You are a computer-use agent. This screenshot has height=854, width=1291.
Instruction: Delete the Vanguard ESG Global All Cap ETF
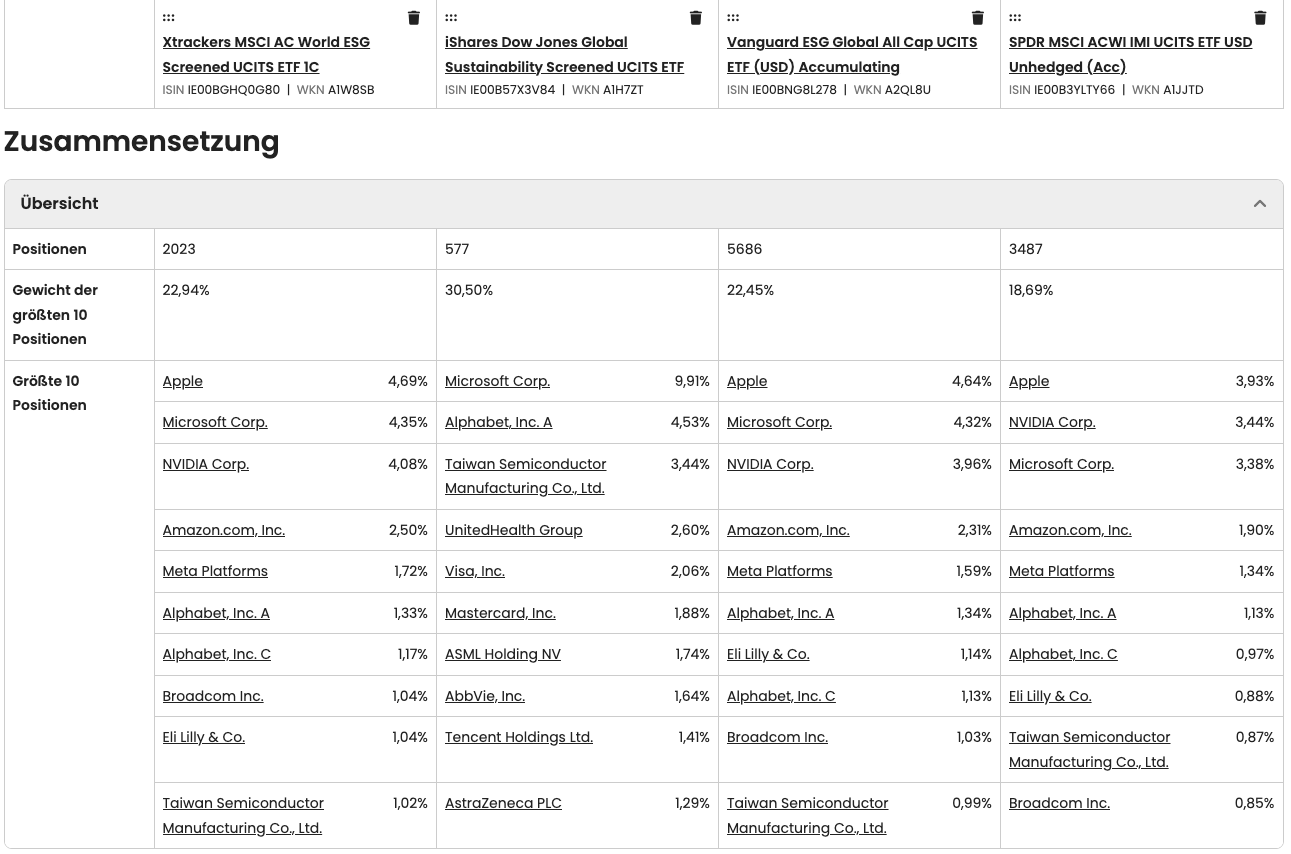[x=977, y=17]
